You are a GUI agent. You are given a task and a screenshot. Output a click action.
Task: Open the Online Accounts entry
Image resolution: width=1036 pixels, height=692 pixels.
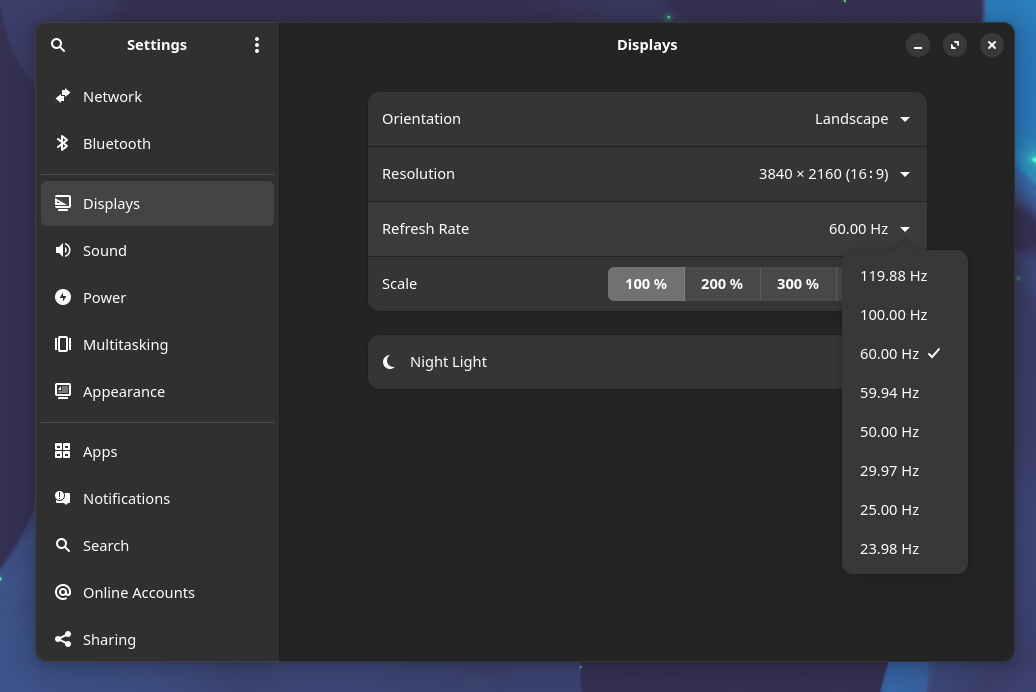click(x=157, y=592)
